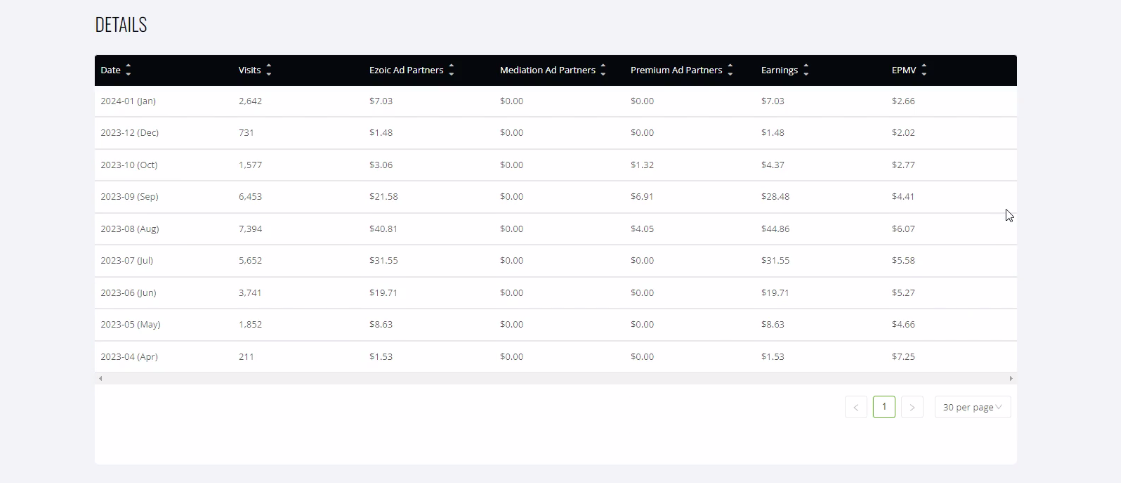
Task: Click the horizontal scrollbar right arrow
Action: [x=1011, y=378]
